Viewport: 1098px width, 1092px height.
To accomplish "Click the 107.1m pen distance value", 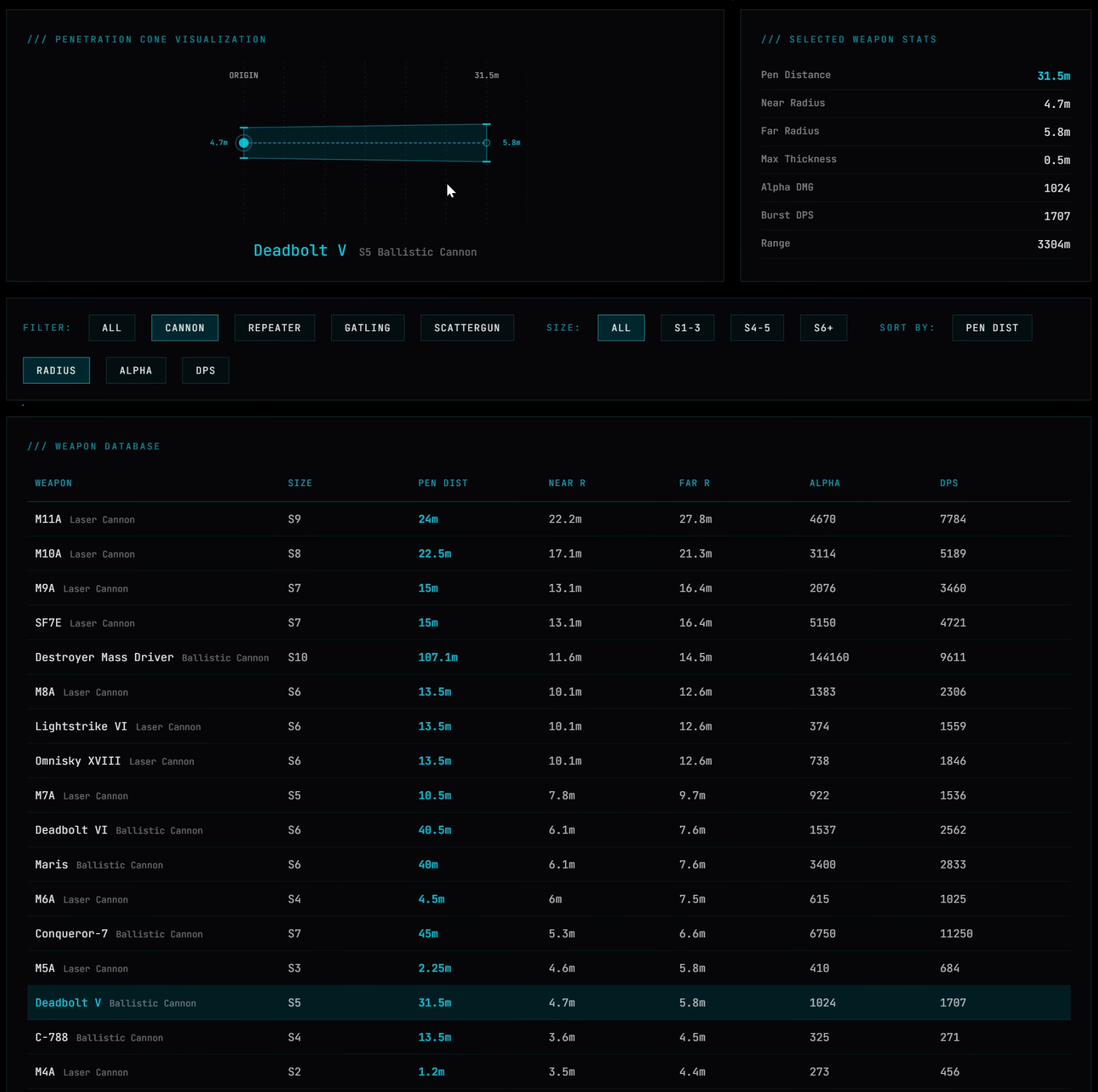I will pyautogui.click(x=438, y=657).
